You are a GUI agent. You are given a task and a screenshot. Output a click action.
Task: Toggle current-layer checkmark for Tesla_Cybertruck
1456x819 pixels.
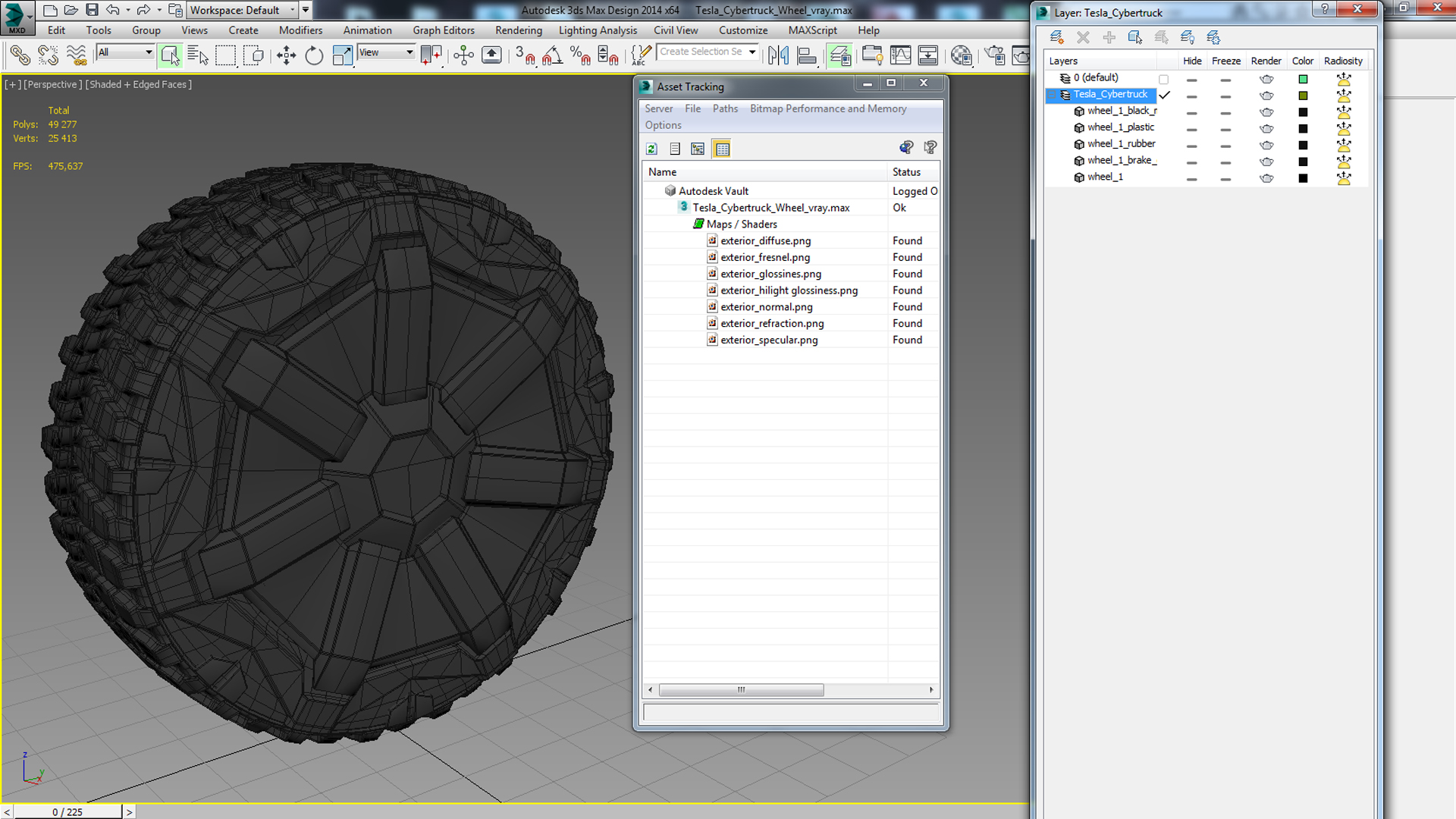tap(1165, 95)
